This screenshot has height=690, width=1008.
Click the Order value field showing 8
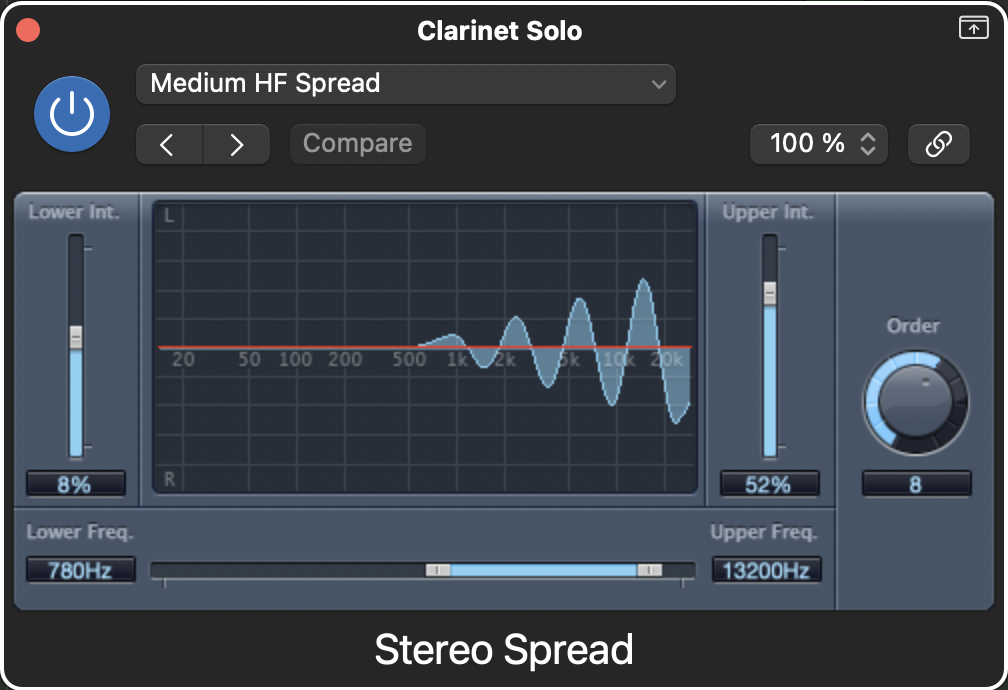[916, 484]
